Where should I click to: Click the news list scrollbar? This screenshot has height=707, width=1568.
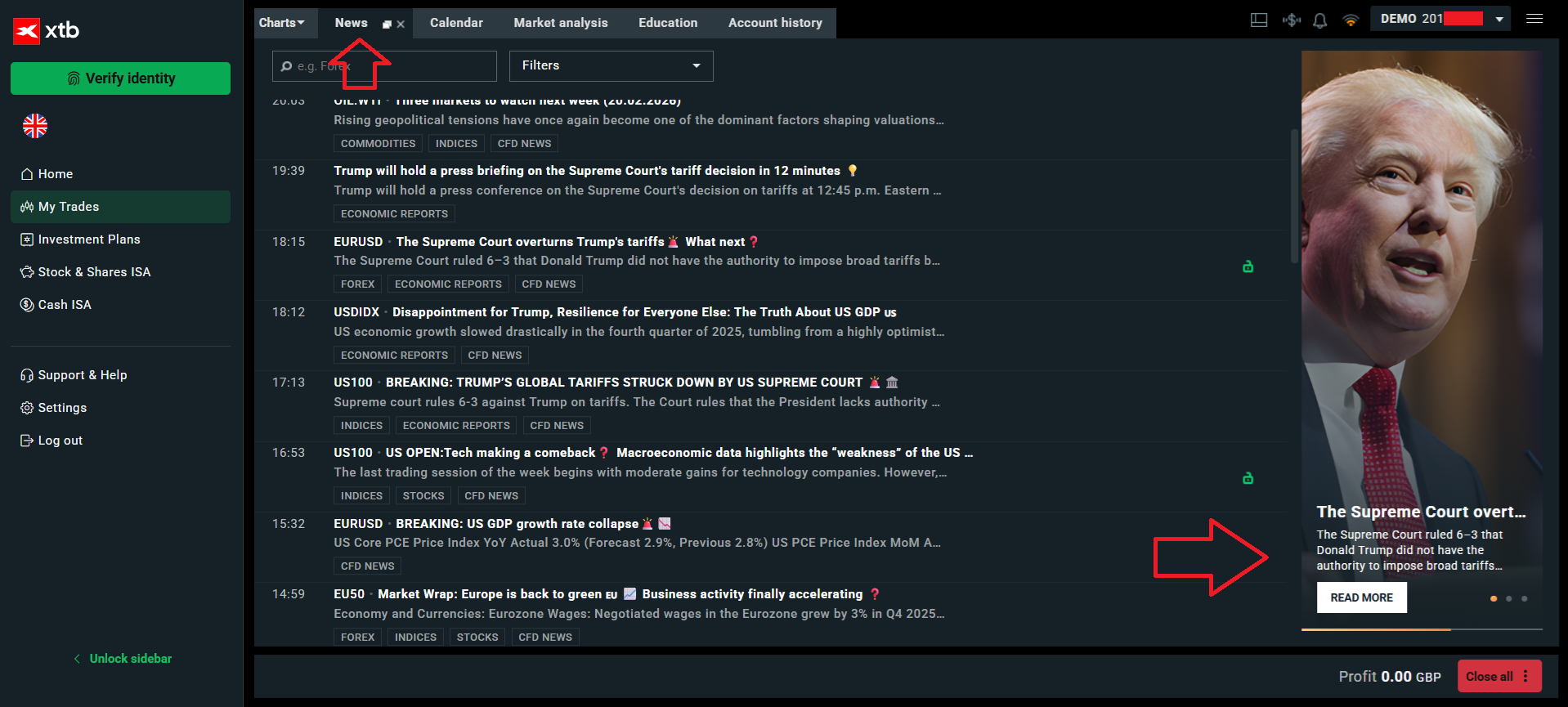(1293, 196)
